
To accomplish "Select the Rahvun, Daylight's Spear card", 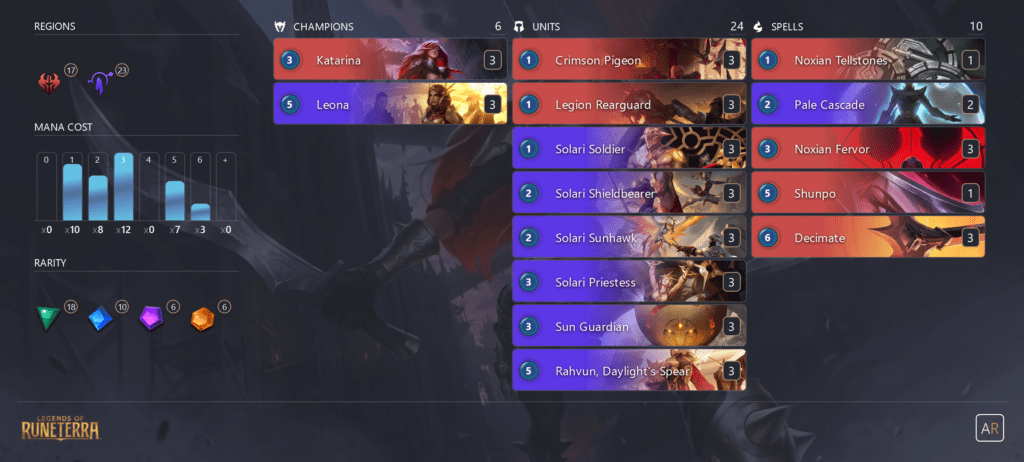I will (629, 371).
